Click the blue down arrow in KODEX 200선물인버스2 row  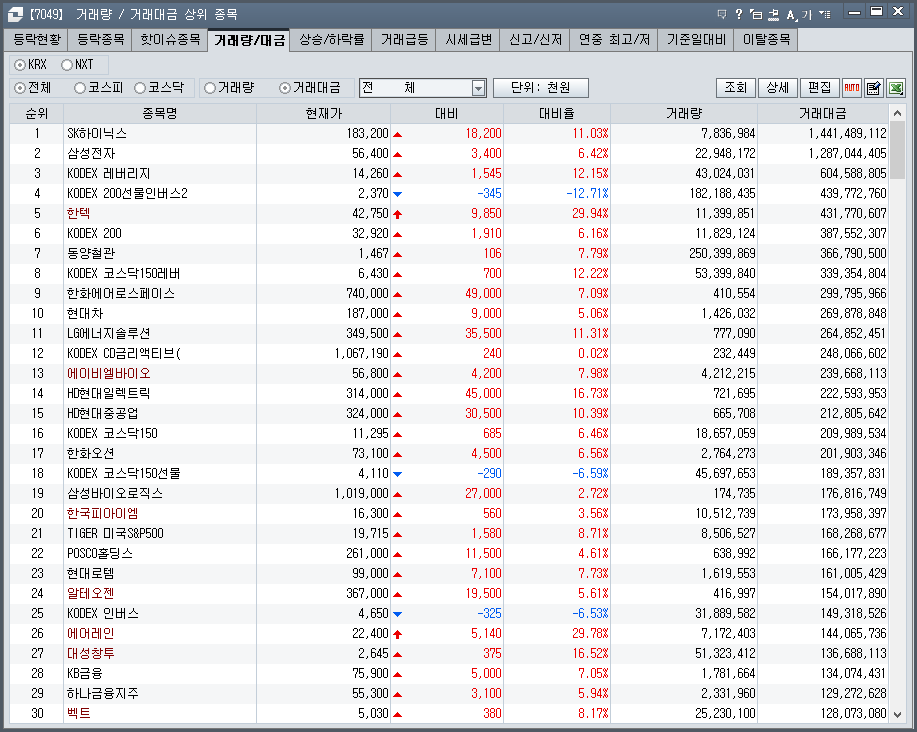(398, 194)
